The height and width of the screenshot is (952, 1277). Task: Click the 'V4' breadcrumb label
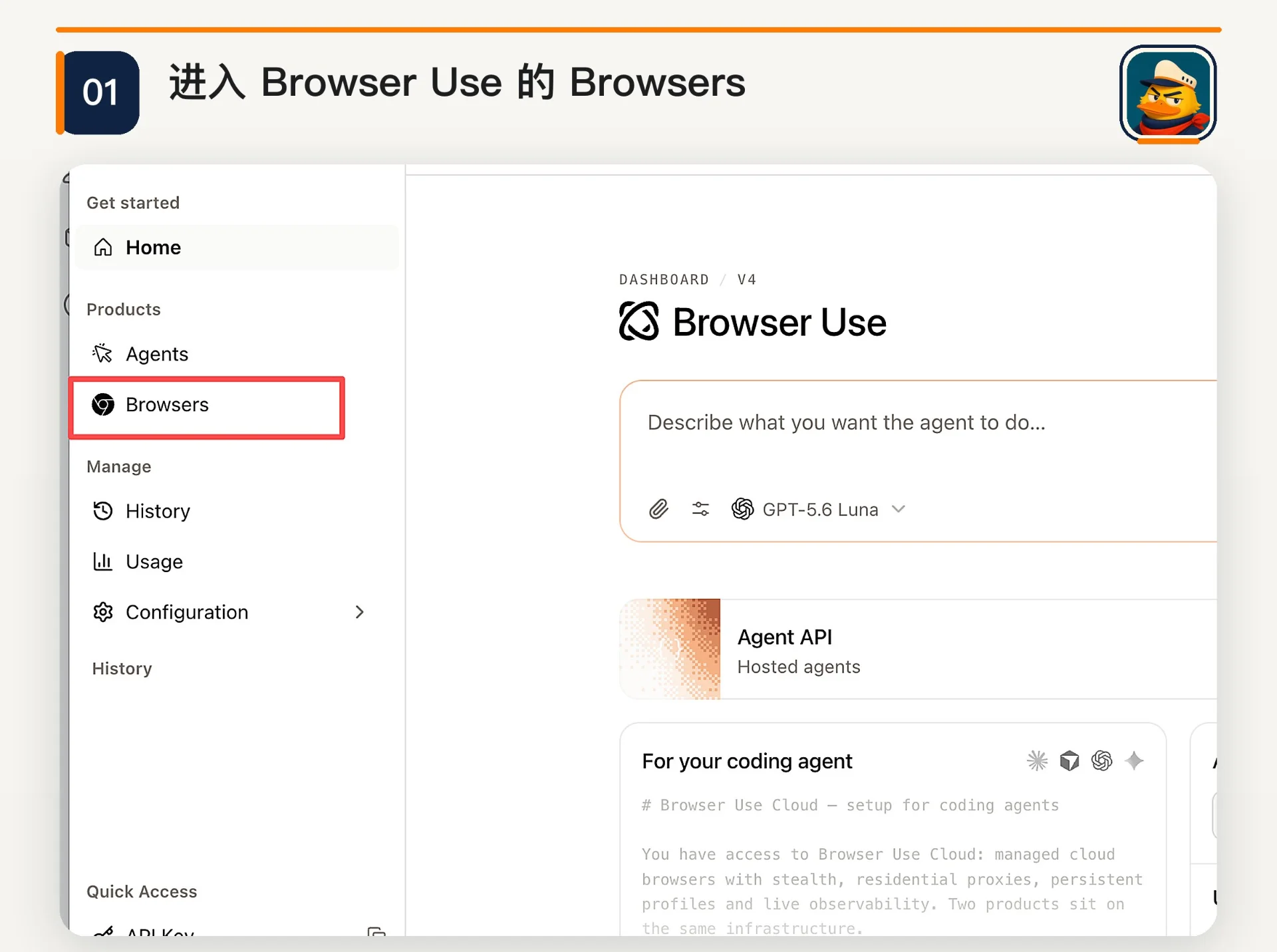coord(747,279)
